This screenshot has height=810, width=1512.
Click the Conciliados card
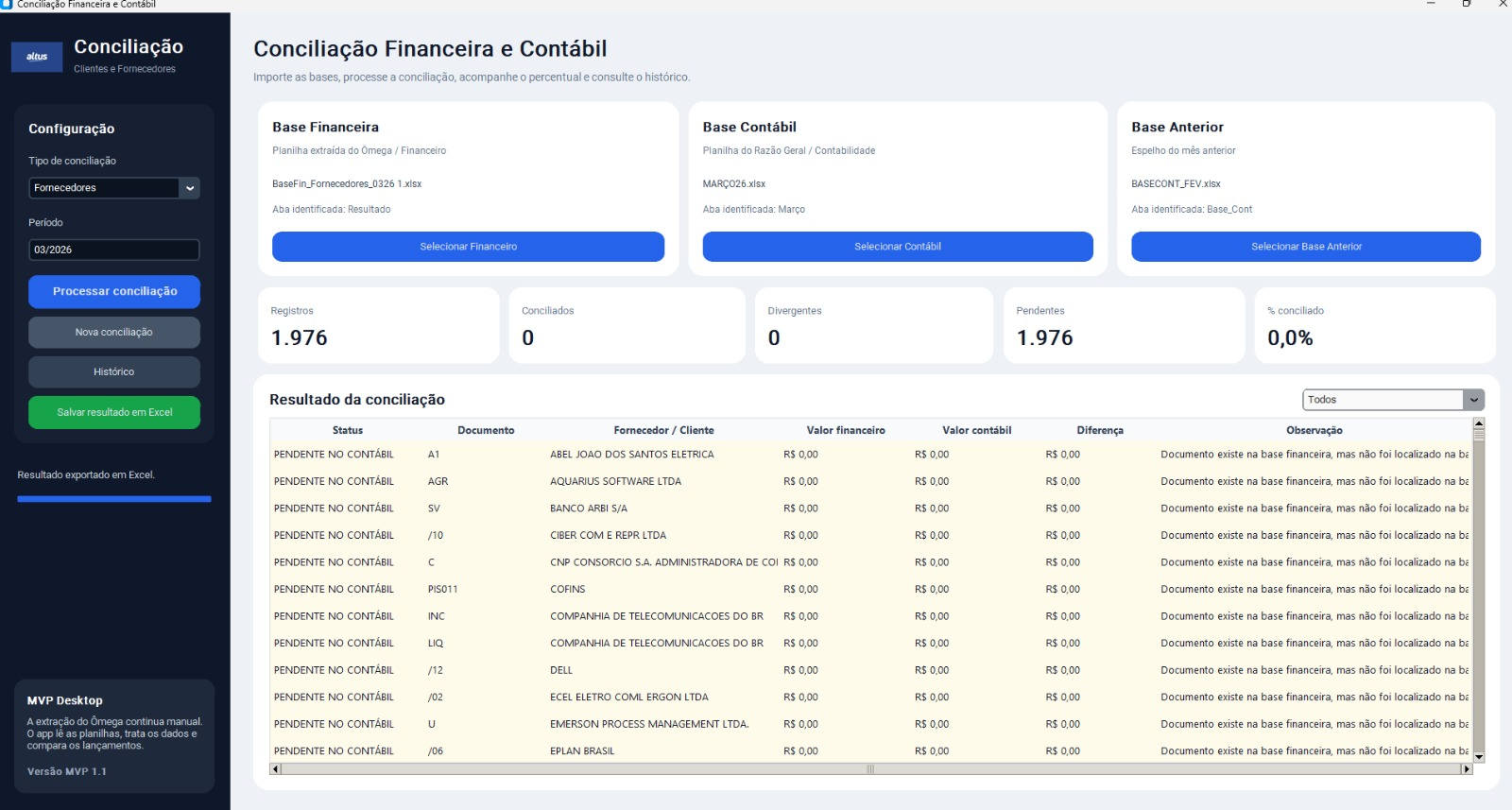point(627,325)
